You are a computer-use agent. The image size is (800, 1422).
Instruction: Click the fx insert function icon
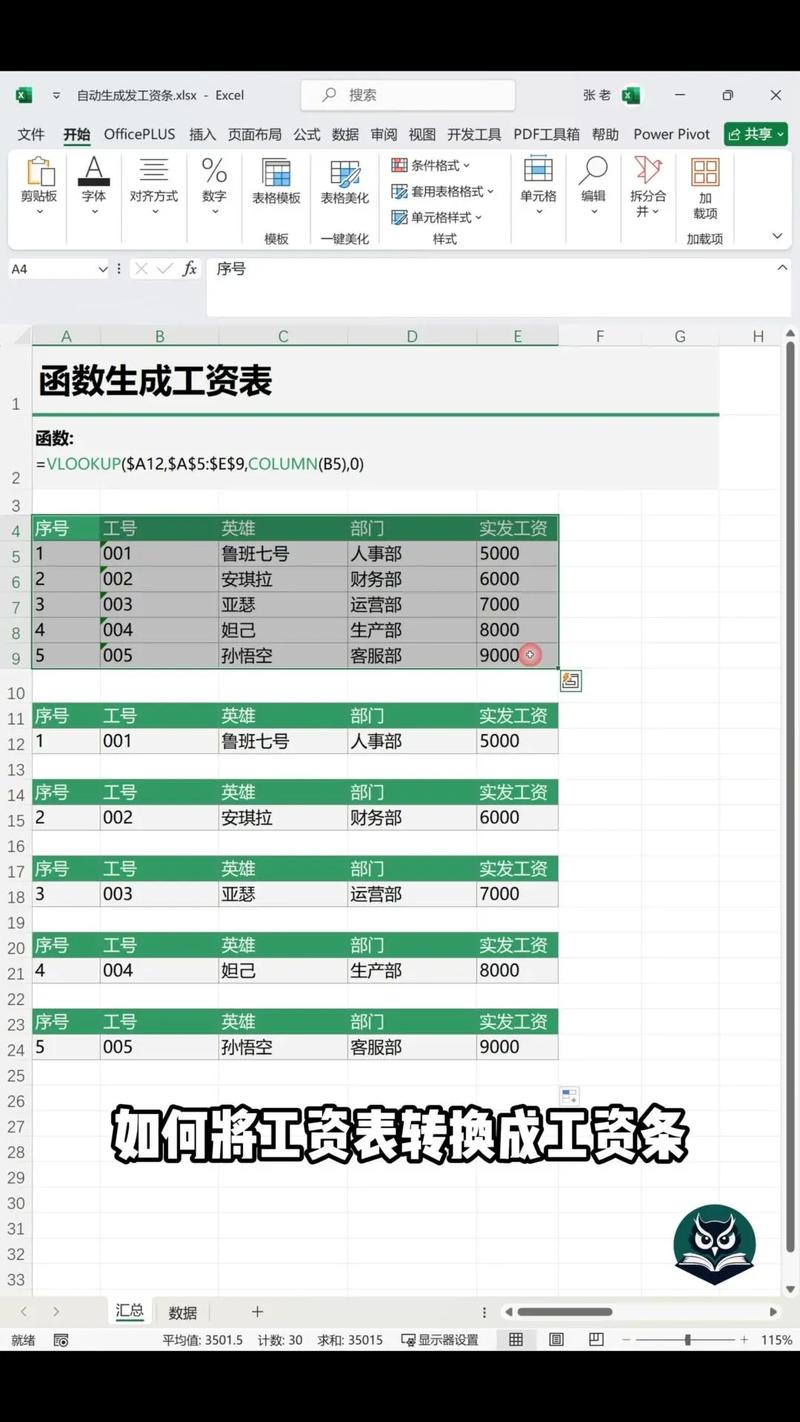[x=189, y=268]
